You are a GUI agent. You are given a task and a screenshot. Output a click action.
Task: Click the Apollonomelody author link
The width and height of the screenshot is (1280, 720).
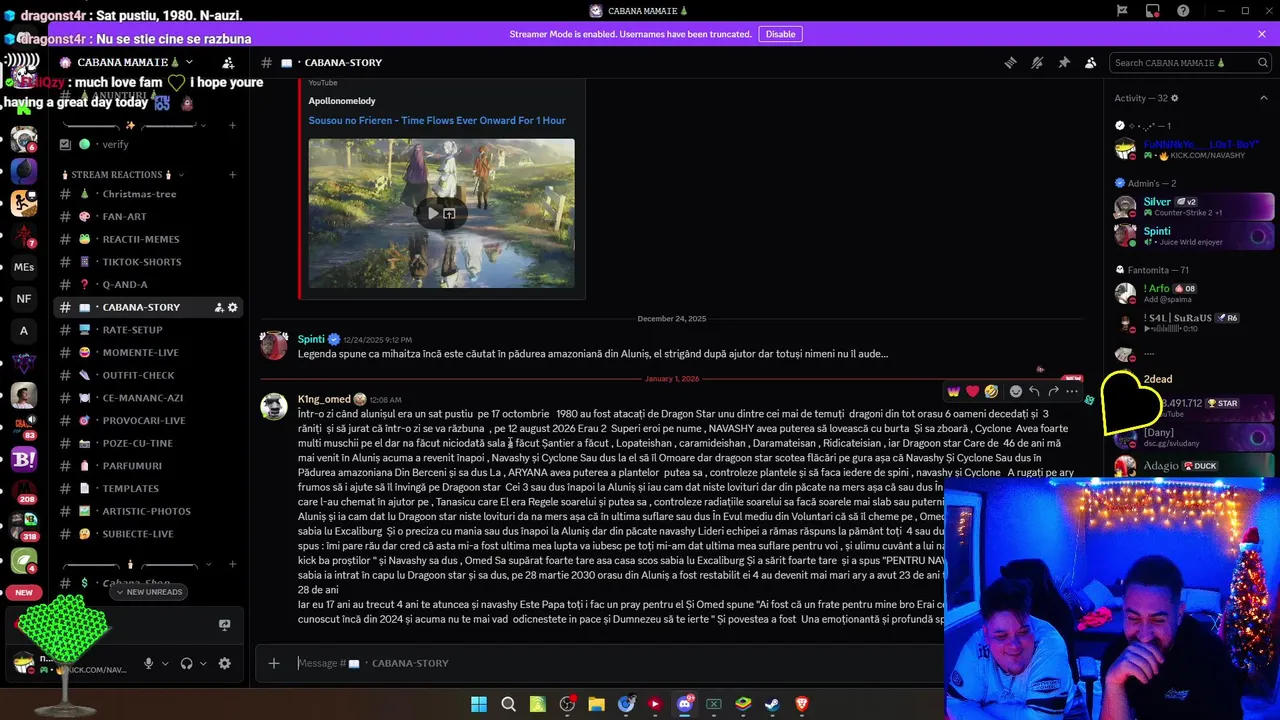(342, 101)
